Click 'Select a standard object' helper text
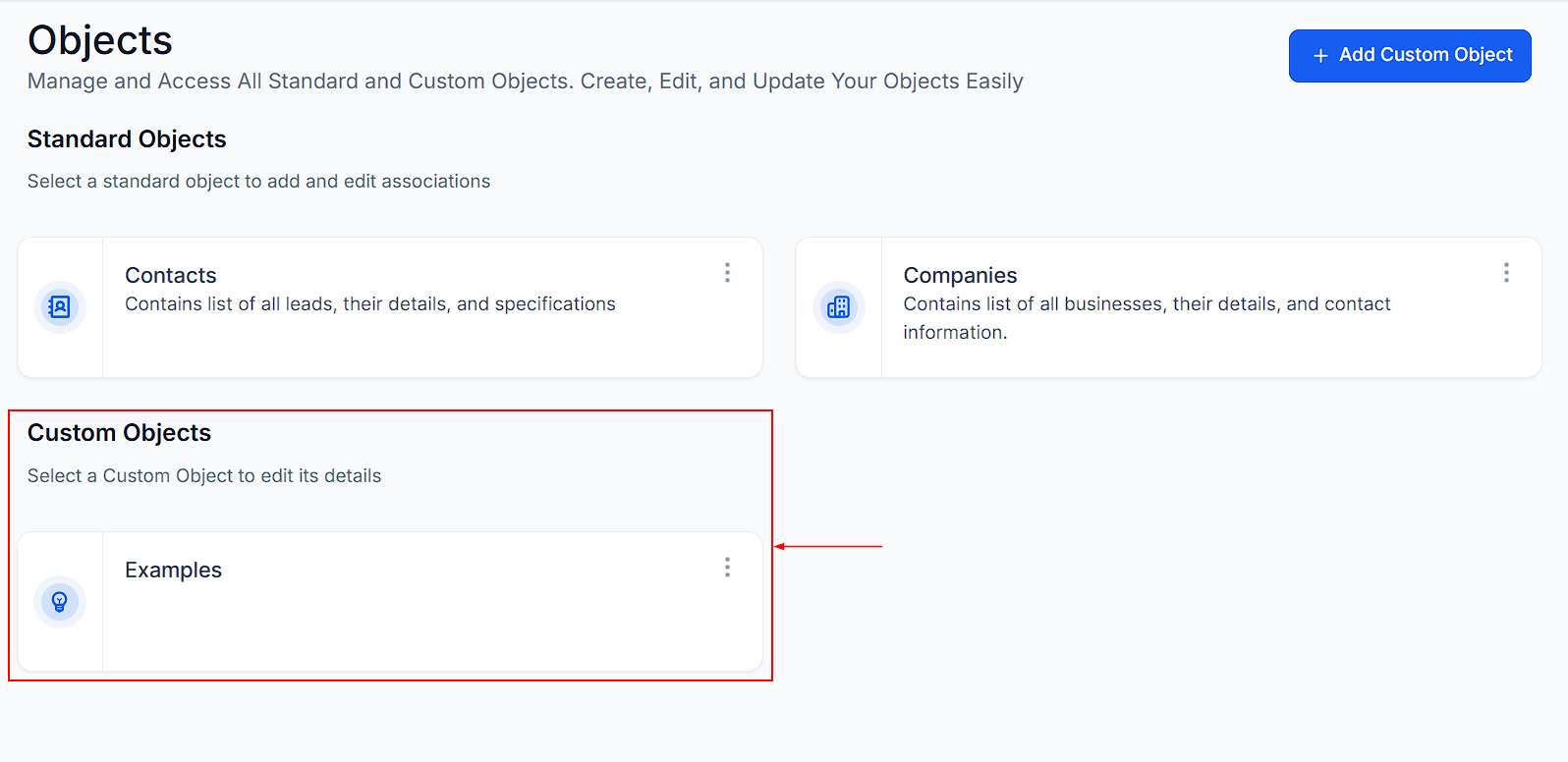The image size is (1568, 762). coord(258,182)
